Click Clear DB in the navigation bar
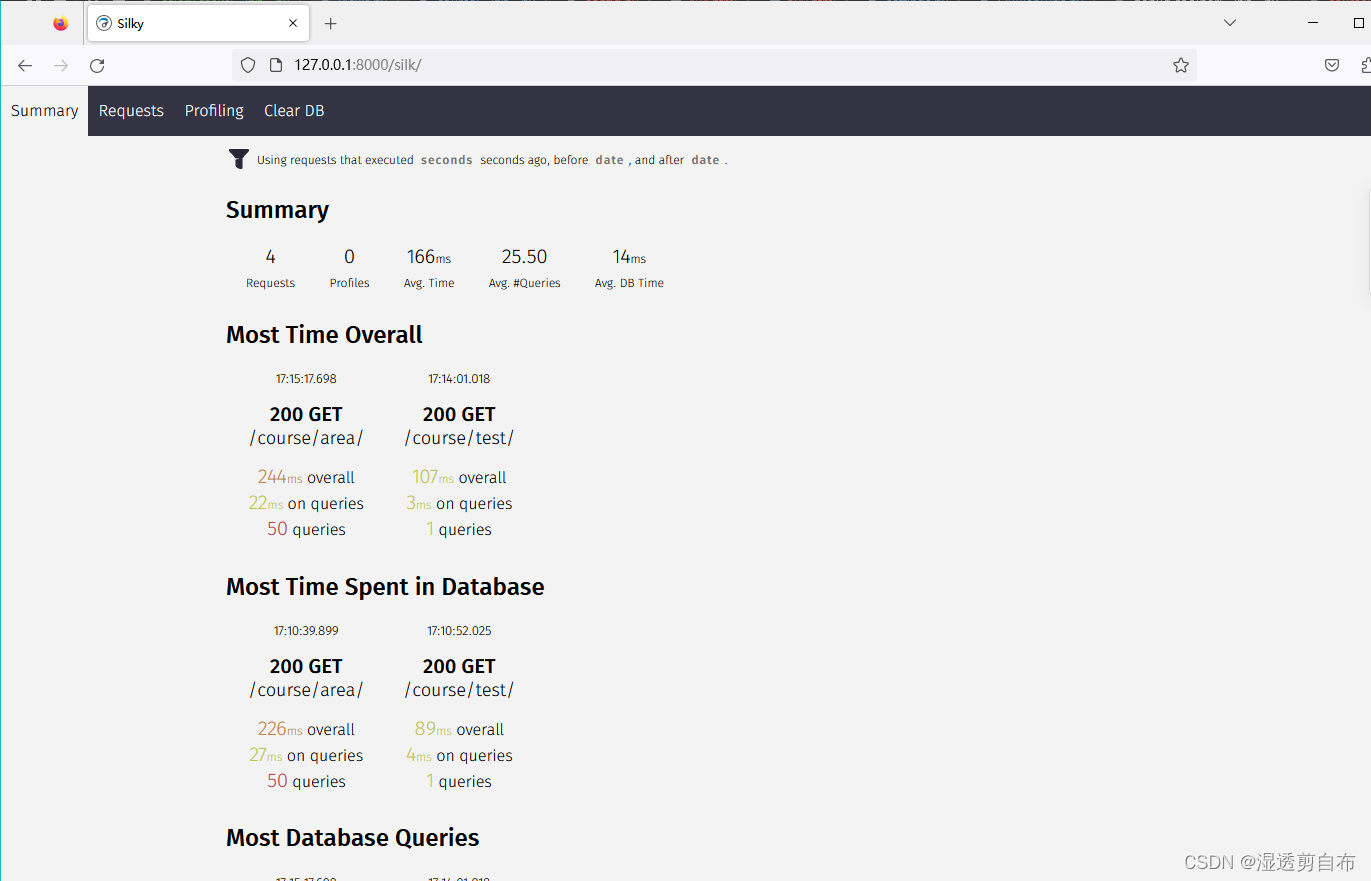 294,111
